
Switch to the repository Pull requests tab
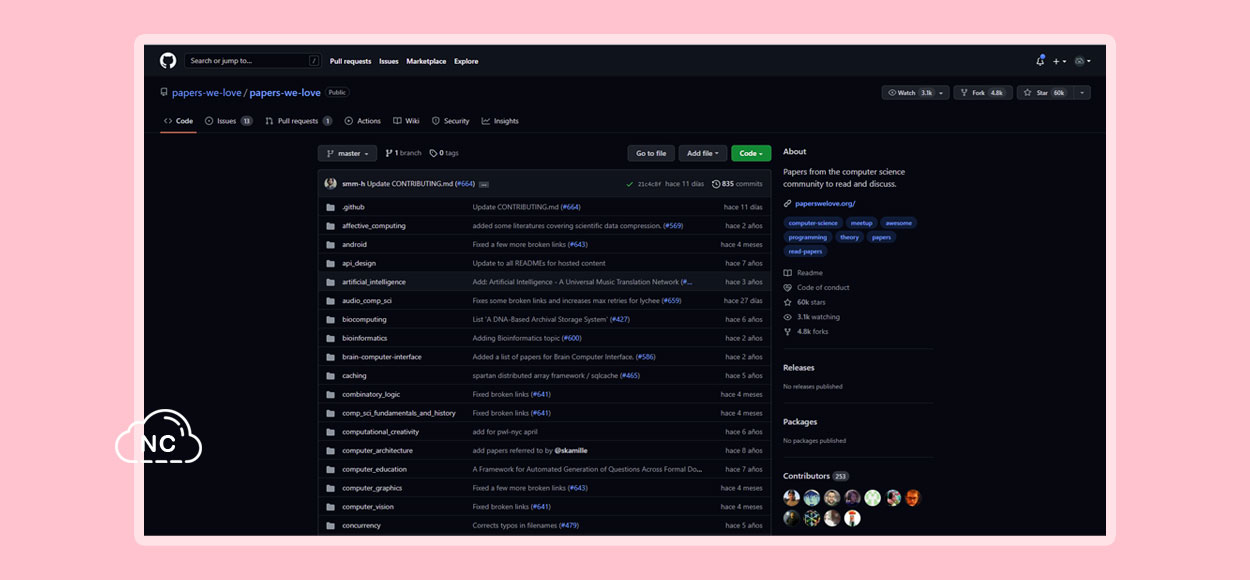click(x=298, y=121)
